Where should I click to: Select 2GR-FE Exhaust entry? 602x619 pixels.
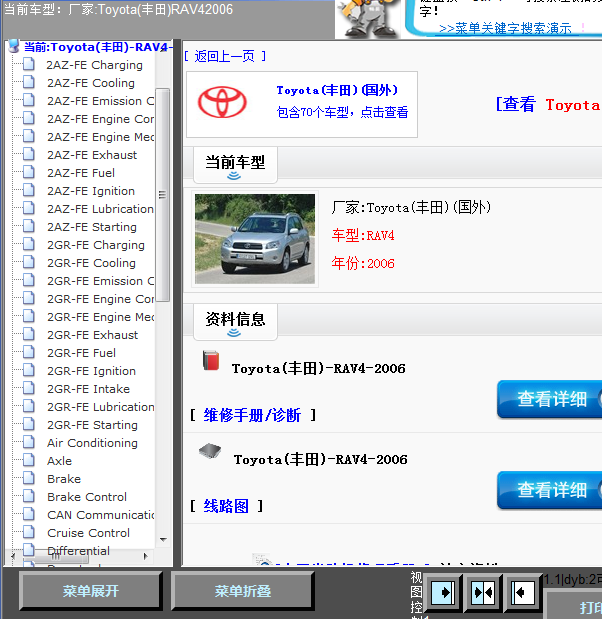click(92, 335)
